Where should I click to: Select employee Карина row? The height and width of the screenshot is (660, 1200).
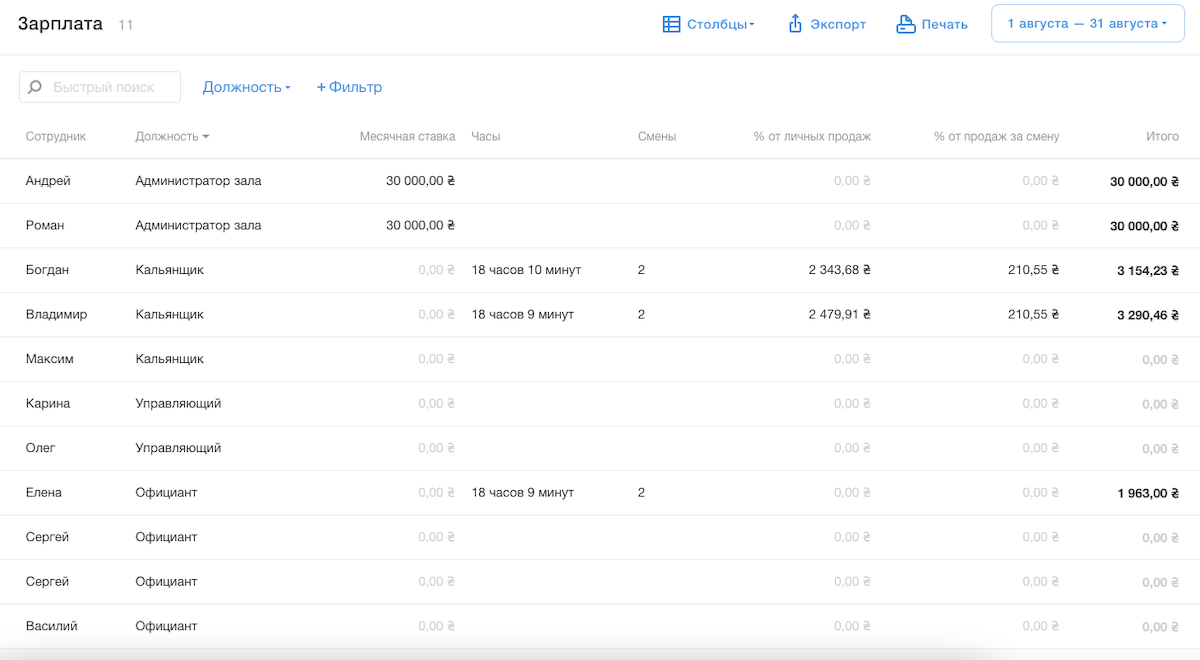tap(600, 403)
